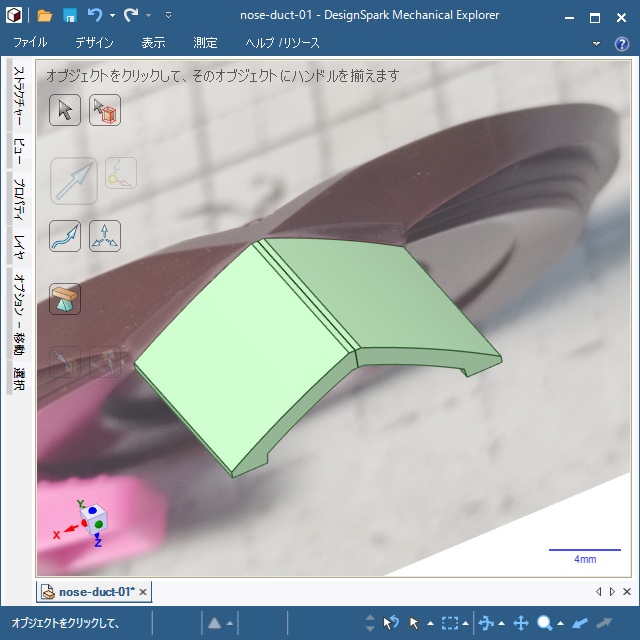This screenshot has height=640, width=640.
Task: Click the Open folder icon
Action: coord(44,16)
